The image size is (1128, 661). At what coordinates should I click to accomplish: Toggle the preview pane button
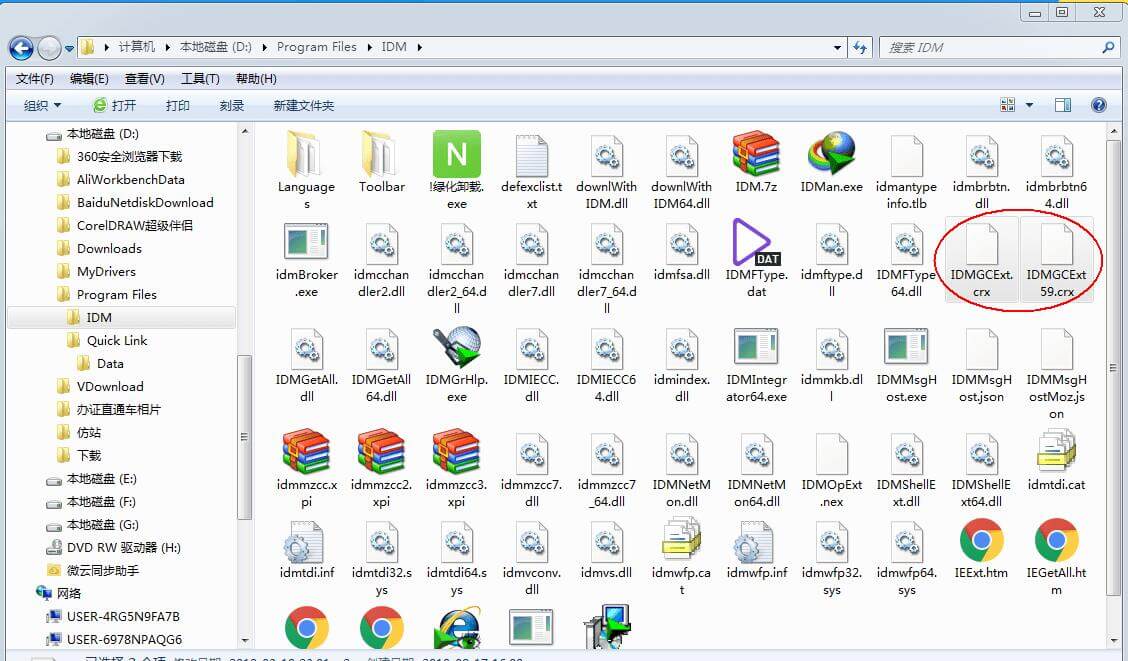tap(1063, 105)
